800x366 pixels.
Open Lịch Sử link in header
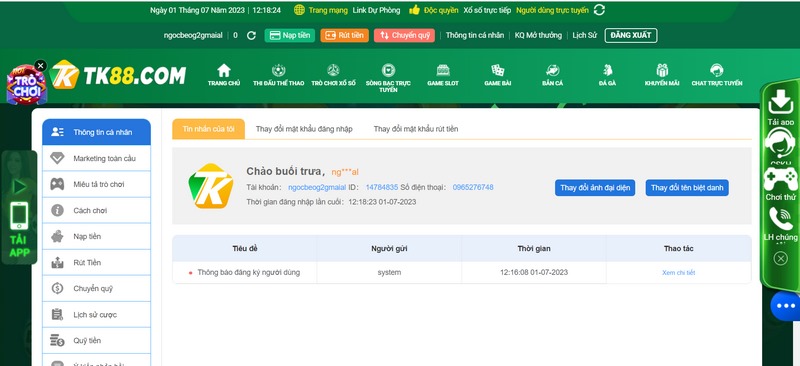[x=584, y=35]
